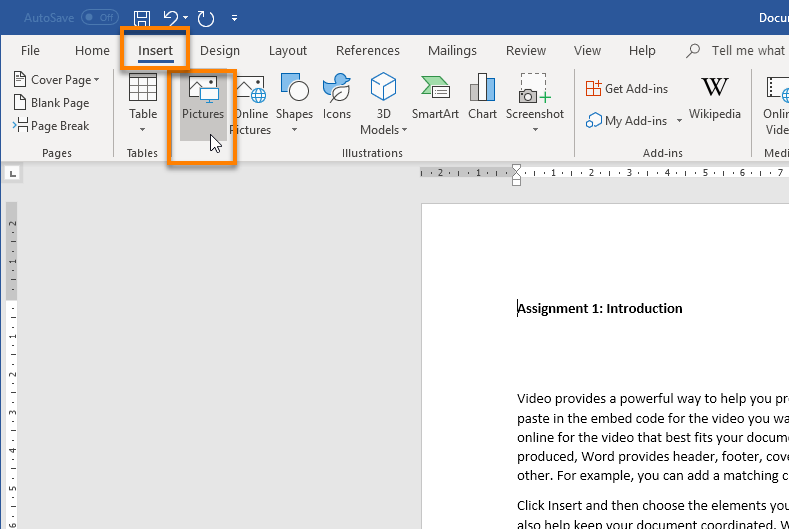Open the Shapes gallery

pyautogui.click(x=294, y=103)
